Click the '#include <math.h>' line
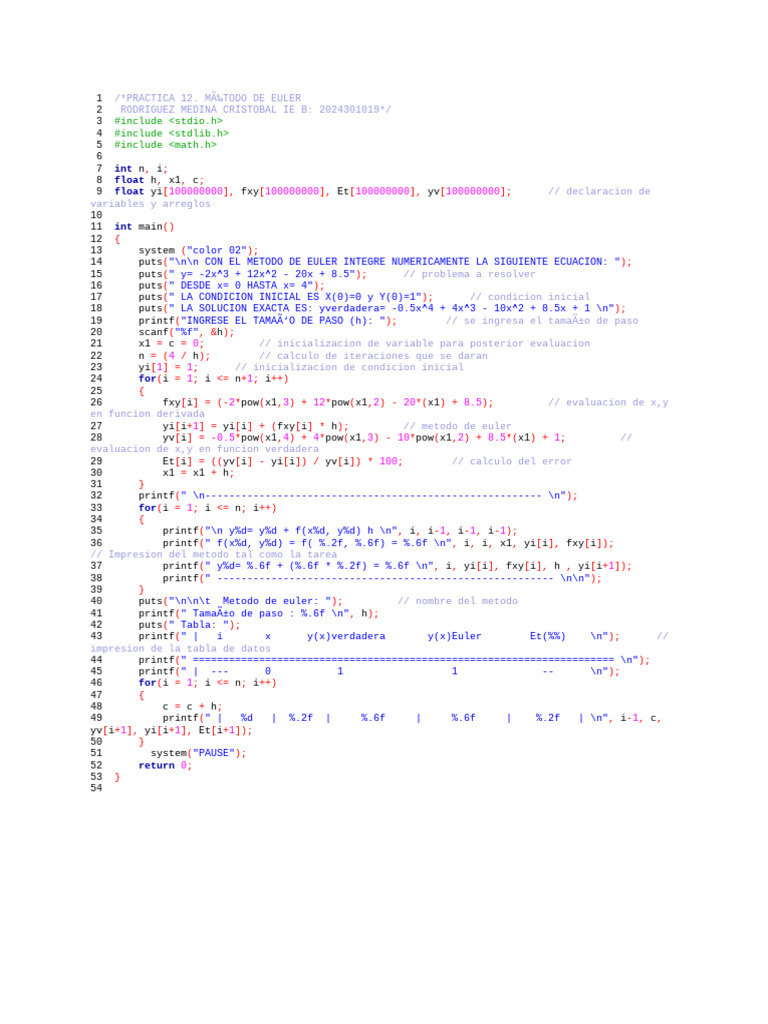 coord(165,145)
